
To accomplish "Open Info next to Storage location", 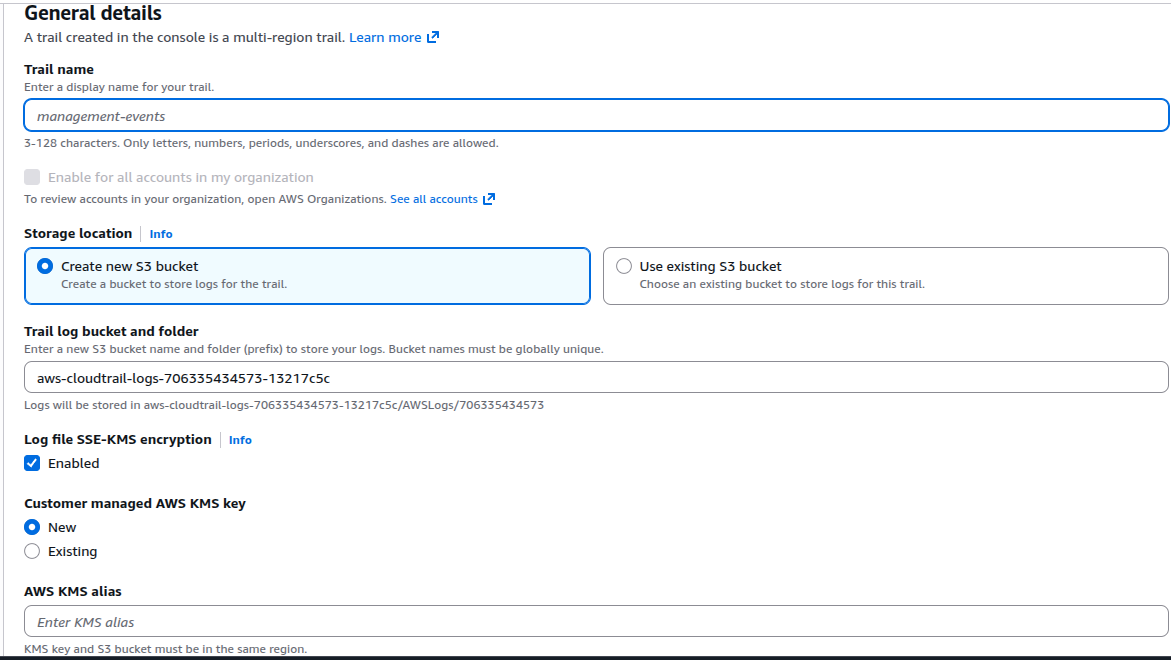I will click(x=161, y=234).
